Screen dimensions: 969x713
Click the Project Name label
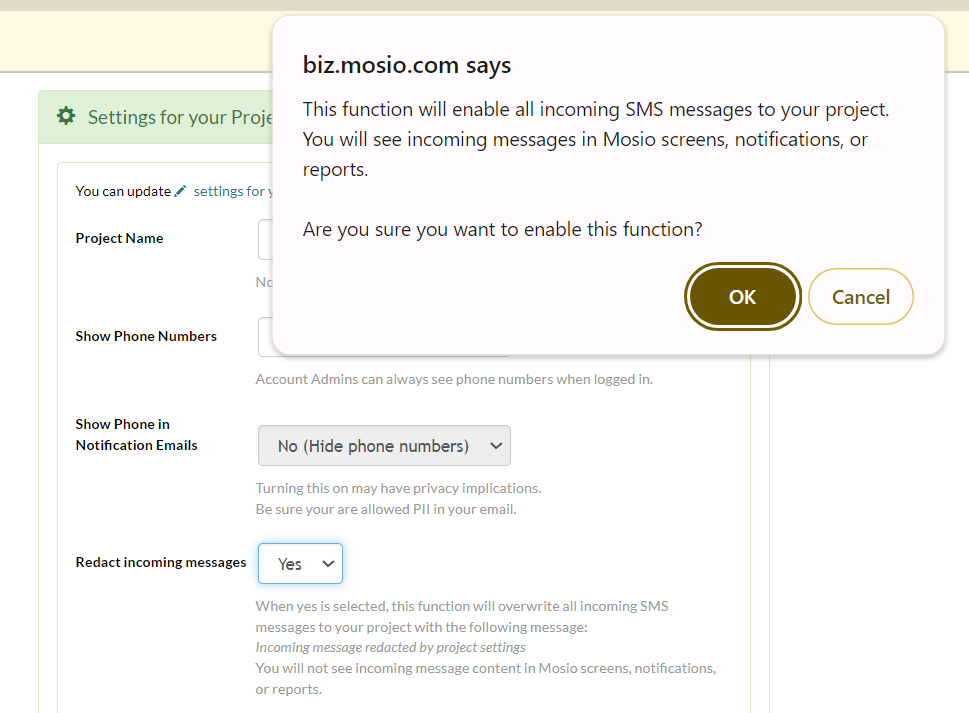click(x=119, y=238)
